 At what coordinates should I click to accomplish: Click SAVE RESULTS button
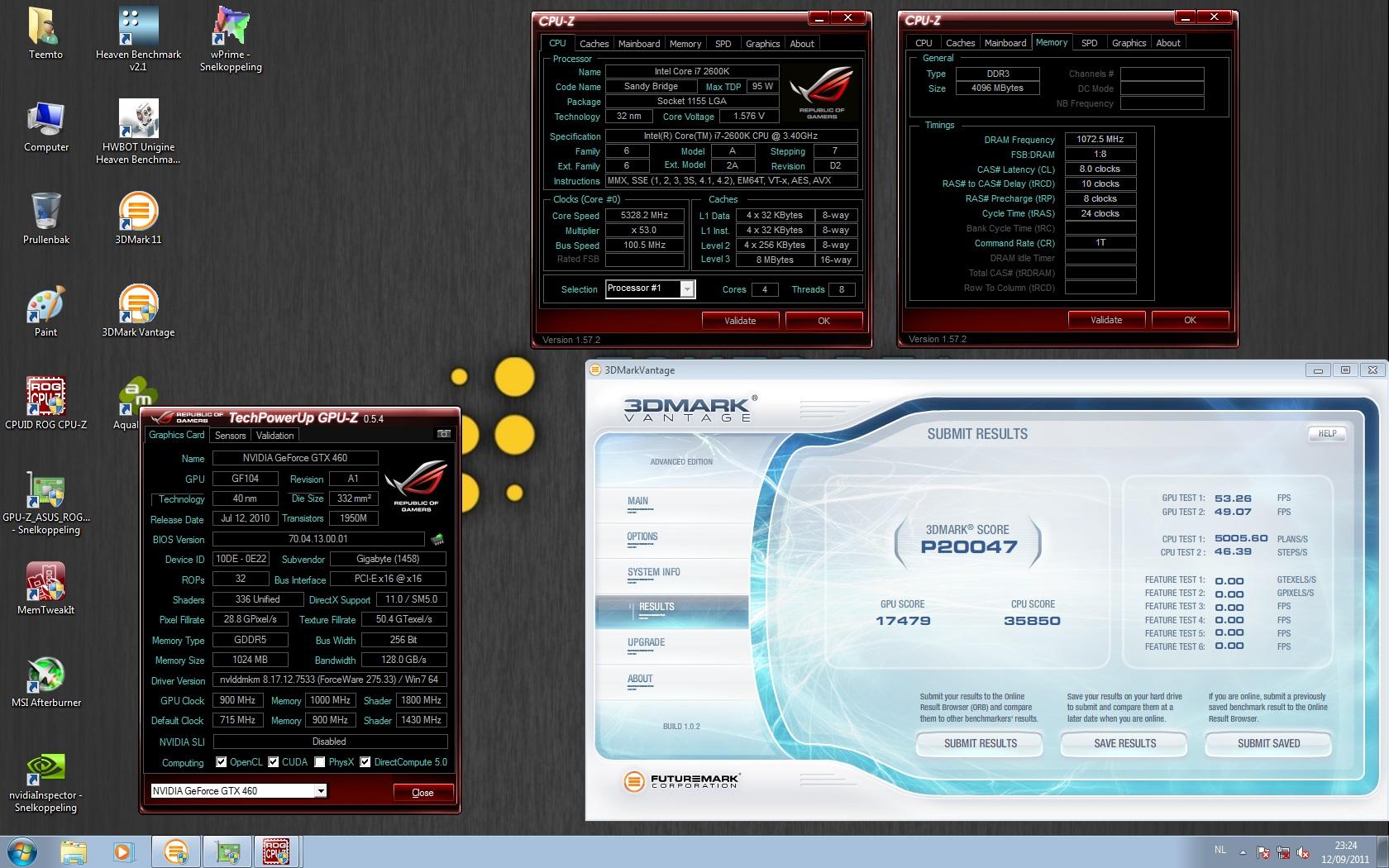1124,744
